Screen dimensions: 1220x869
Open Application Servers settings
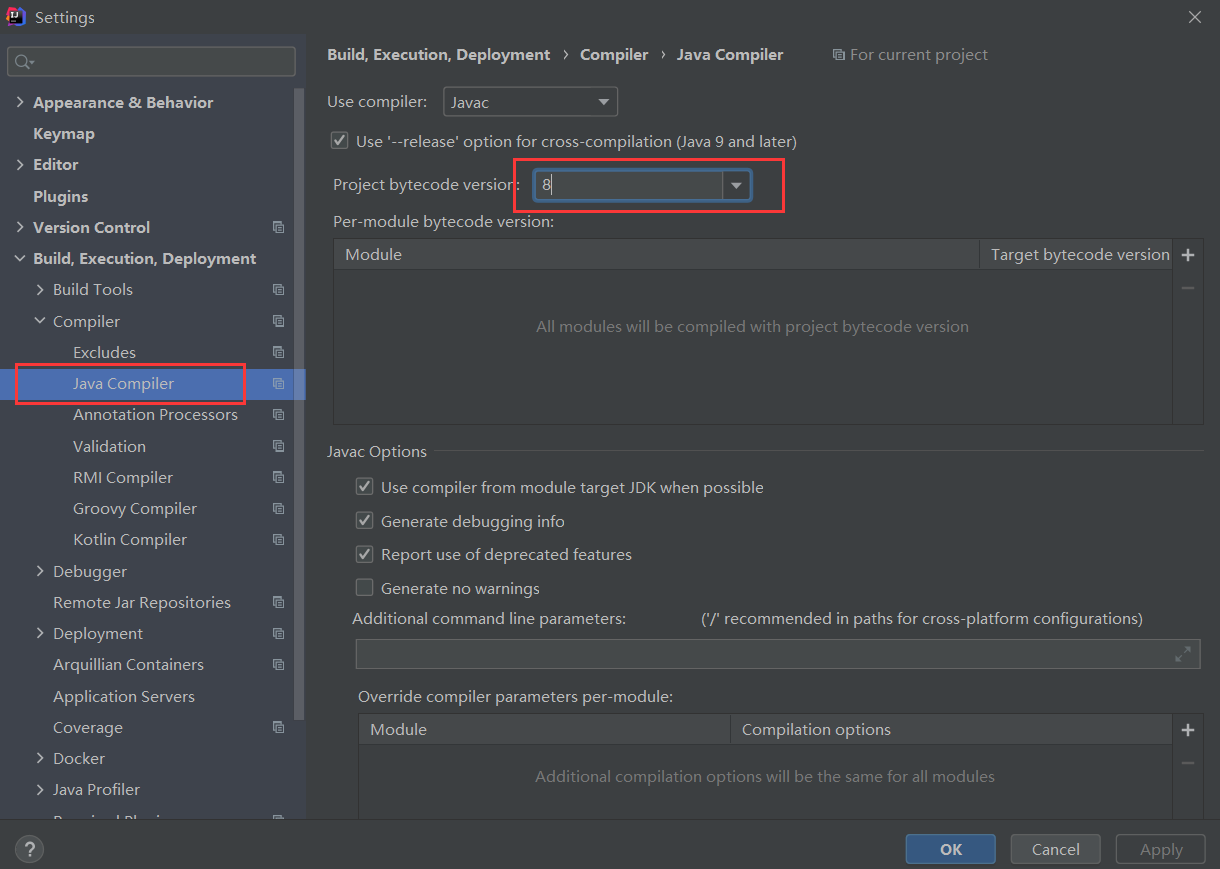[x=124, y=696]
